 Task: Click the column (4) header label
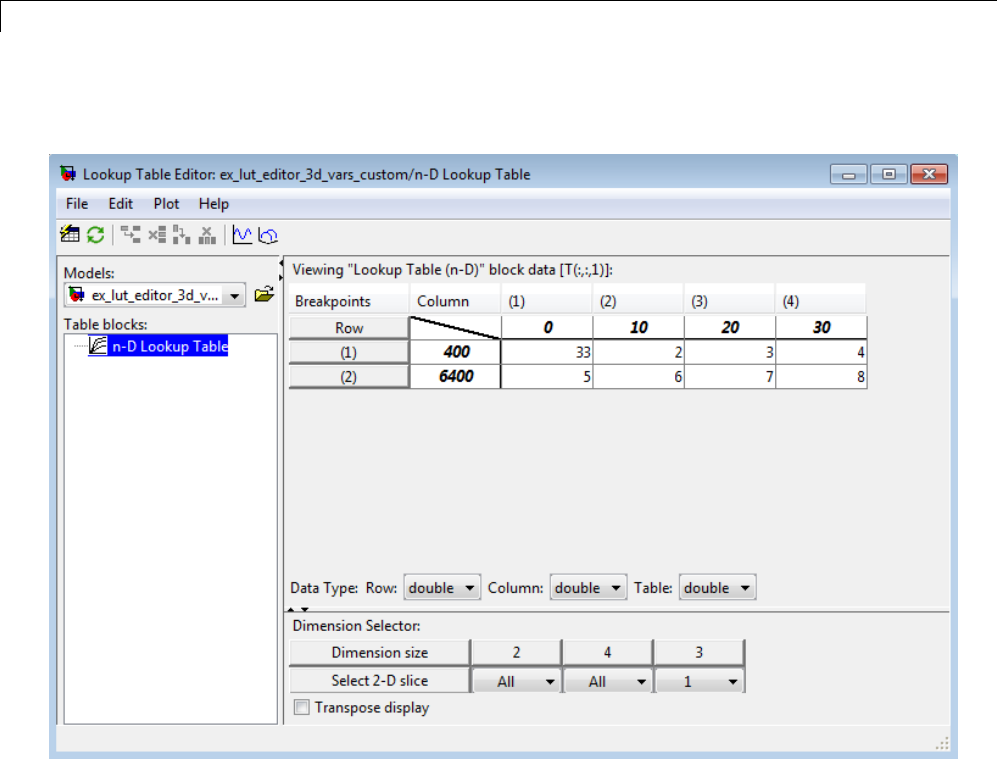click(790, 301)
